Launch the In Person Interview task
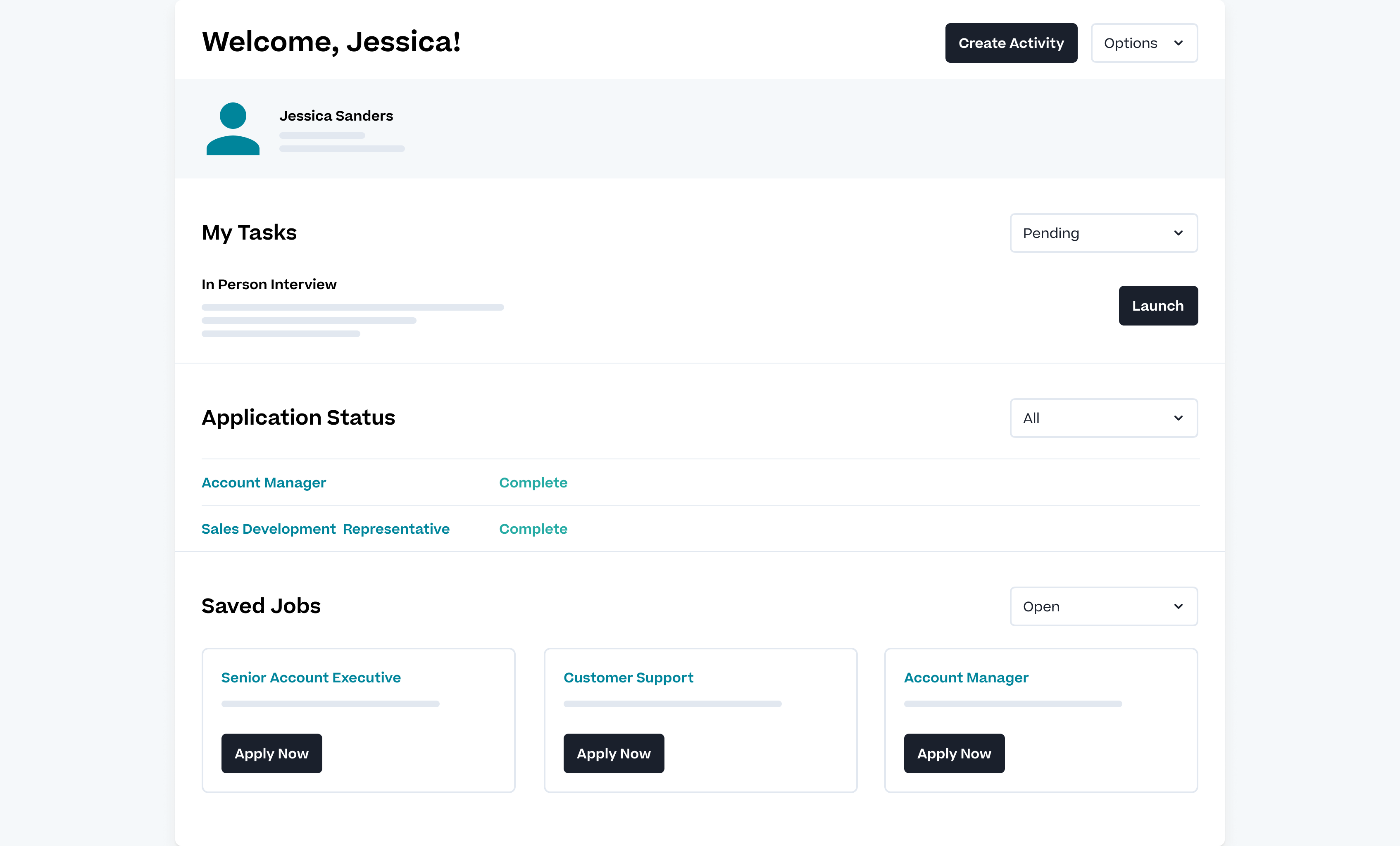 coord(1158,306)
